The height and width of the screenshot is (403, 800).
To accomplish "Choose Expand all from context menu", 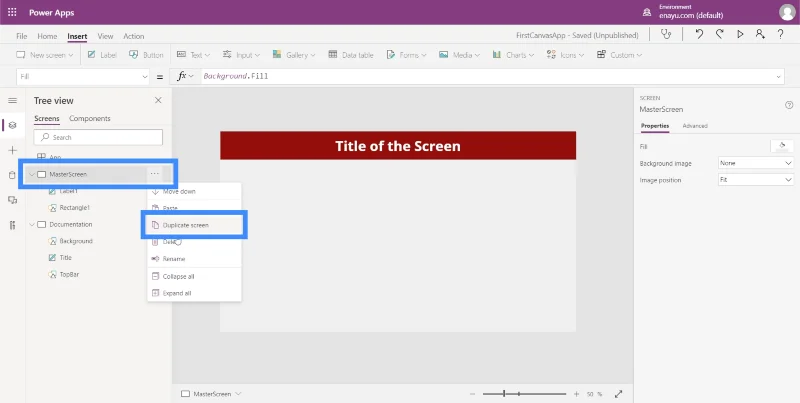I will 194,293.
